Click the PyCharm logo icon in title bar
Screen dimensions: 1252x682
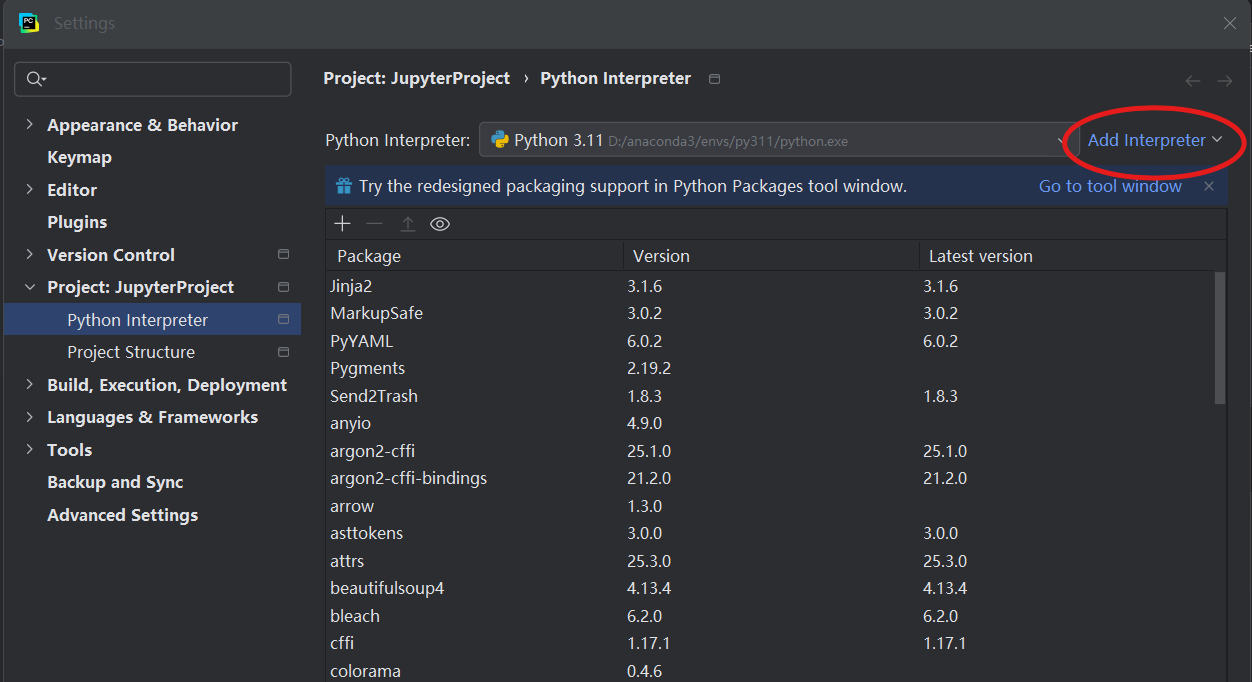coord(29,23)
